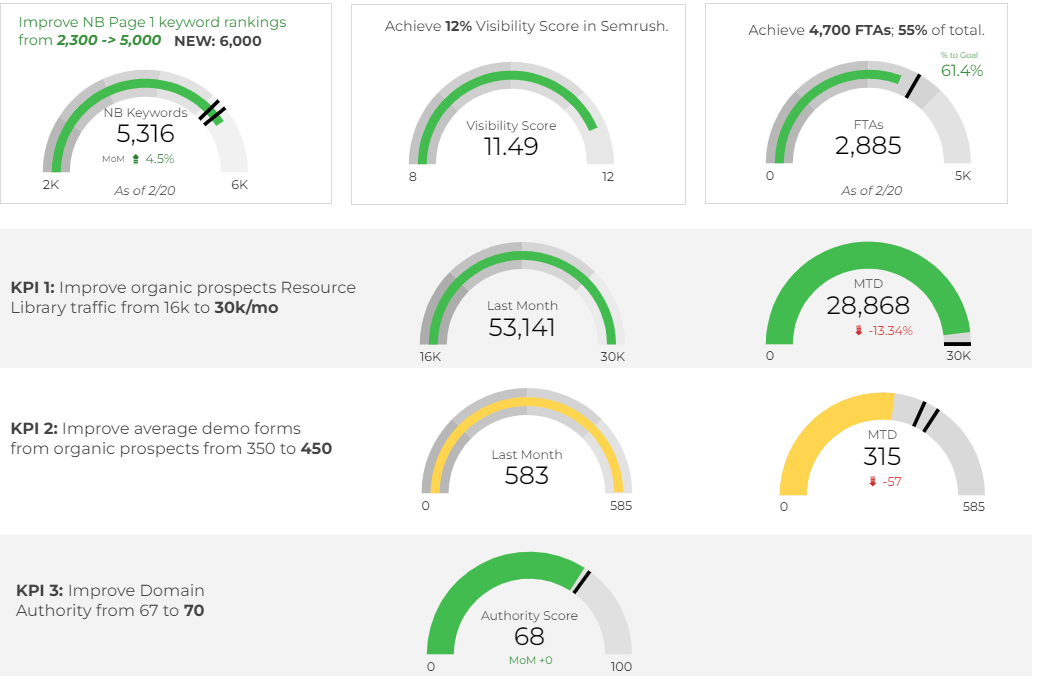Click the green MoM increase arrow under 5,316
1045x689 pixels.
tap(137, 158)
